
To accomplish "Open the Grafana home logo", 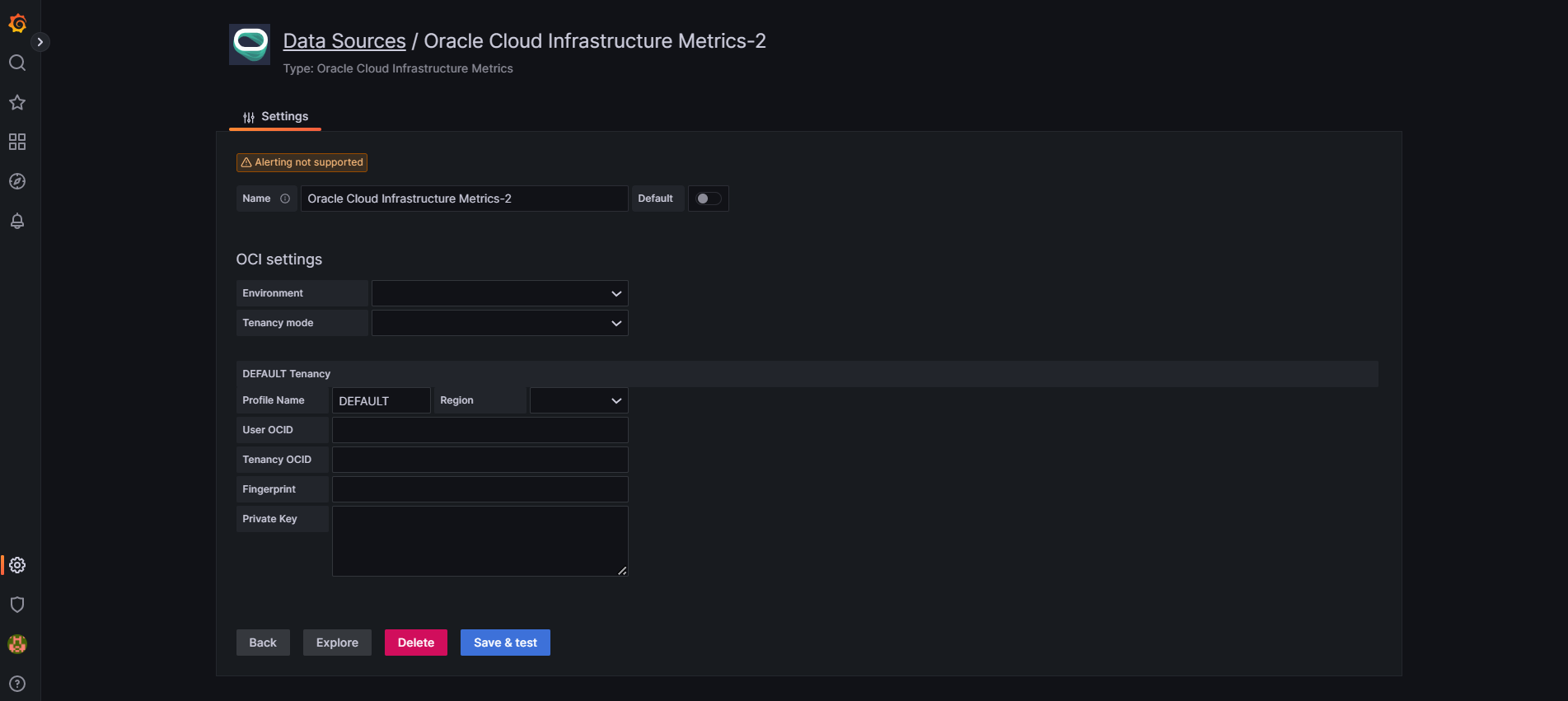I will click(17, 23).
